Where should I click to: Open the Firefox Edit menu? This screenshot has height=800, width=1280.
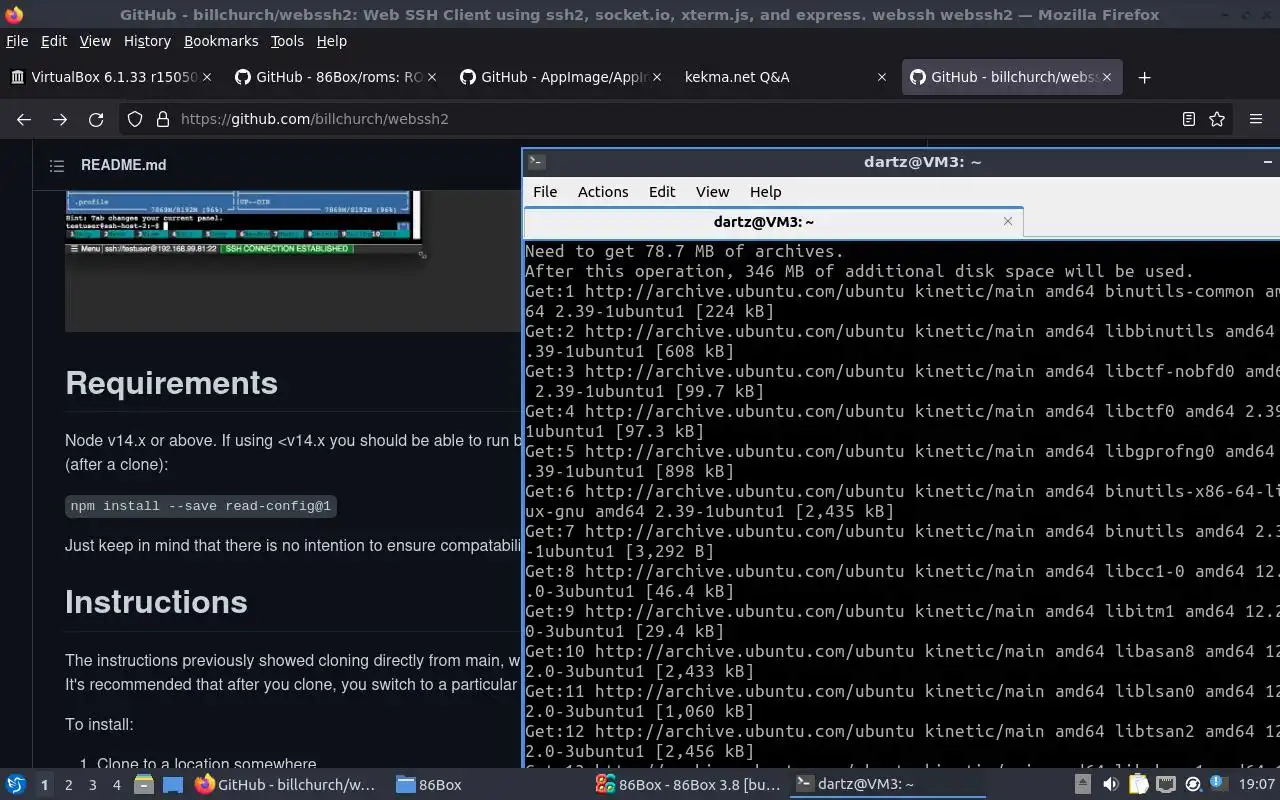tap(54, 41)
